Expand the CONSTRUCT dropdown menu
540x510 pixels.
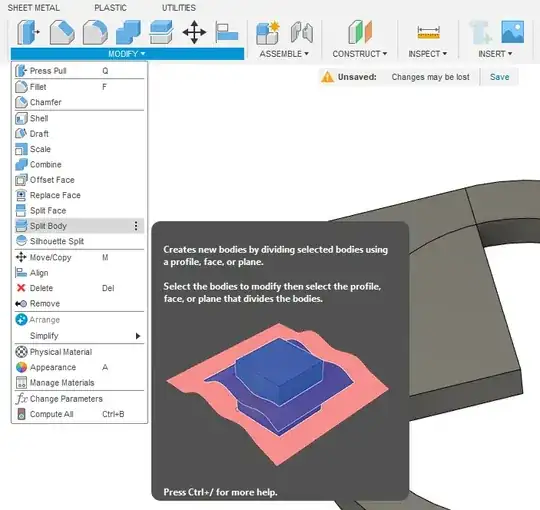click(360, 54)
